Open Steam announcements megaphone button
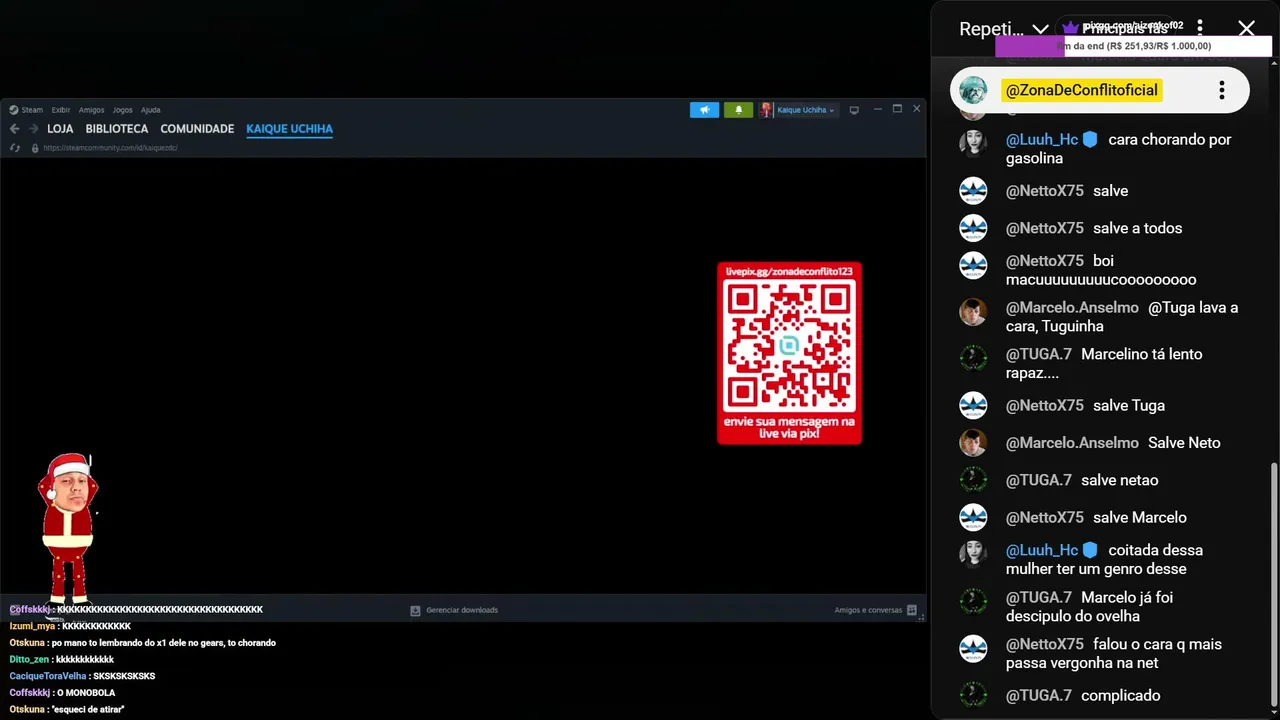The image size is (1280, 720). tap(704, 110)
